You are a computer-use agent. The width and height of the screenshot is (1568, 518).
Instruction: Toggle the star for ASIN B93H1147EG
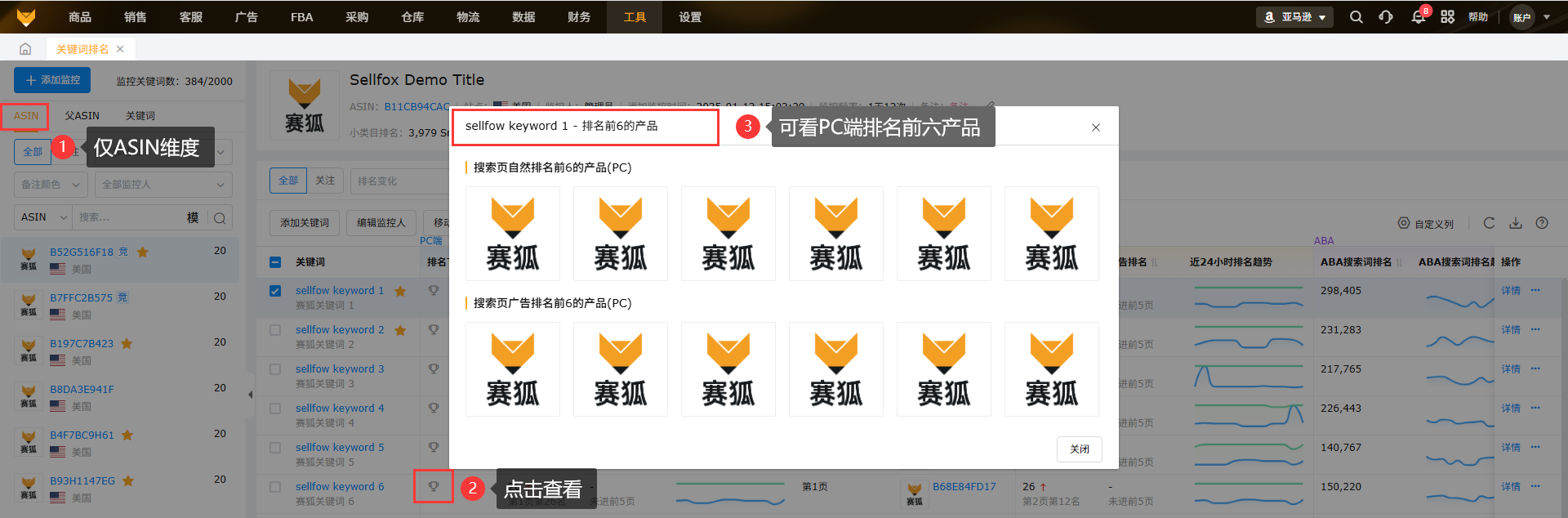point(128,480)
